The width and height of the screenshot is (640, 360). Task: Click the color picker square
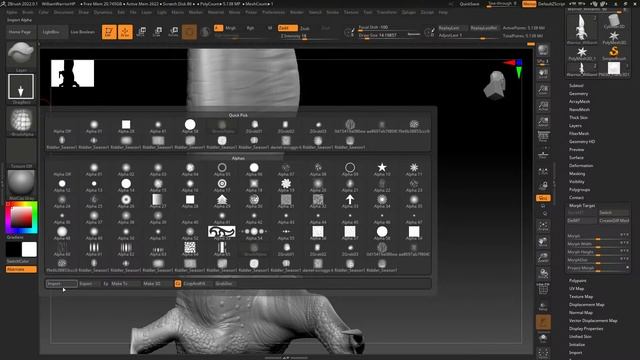21,218
